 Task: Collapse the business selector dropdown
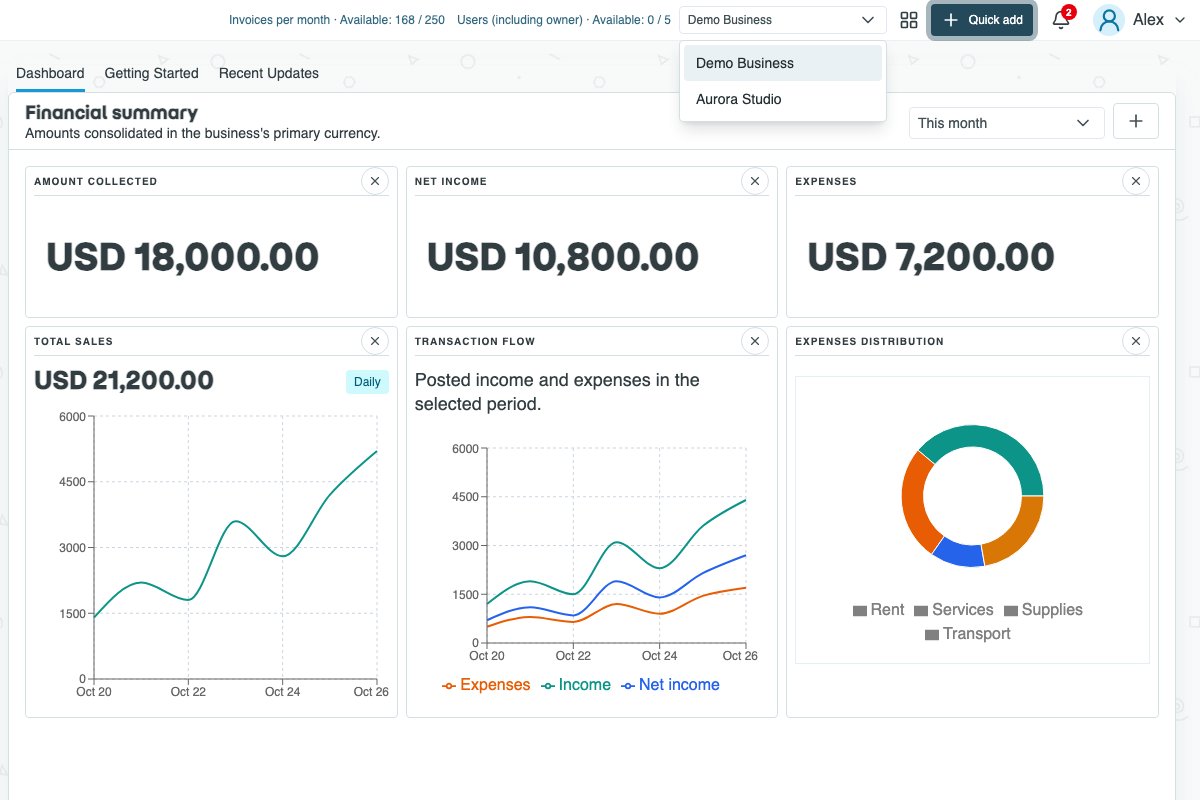click(x=783, y=20)
